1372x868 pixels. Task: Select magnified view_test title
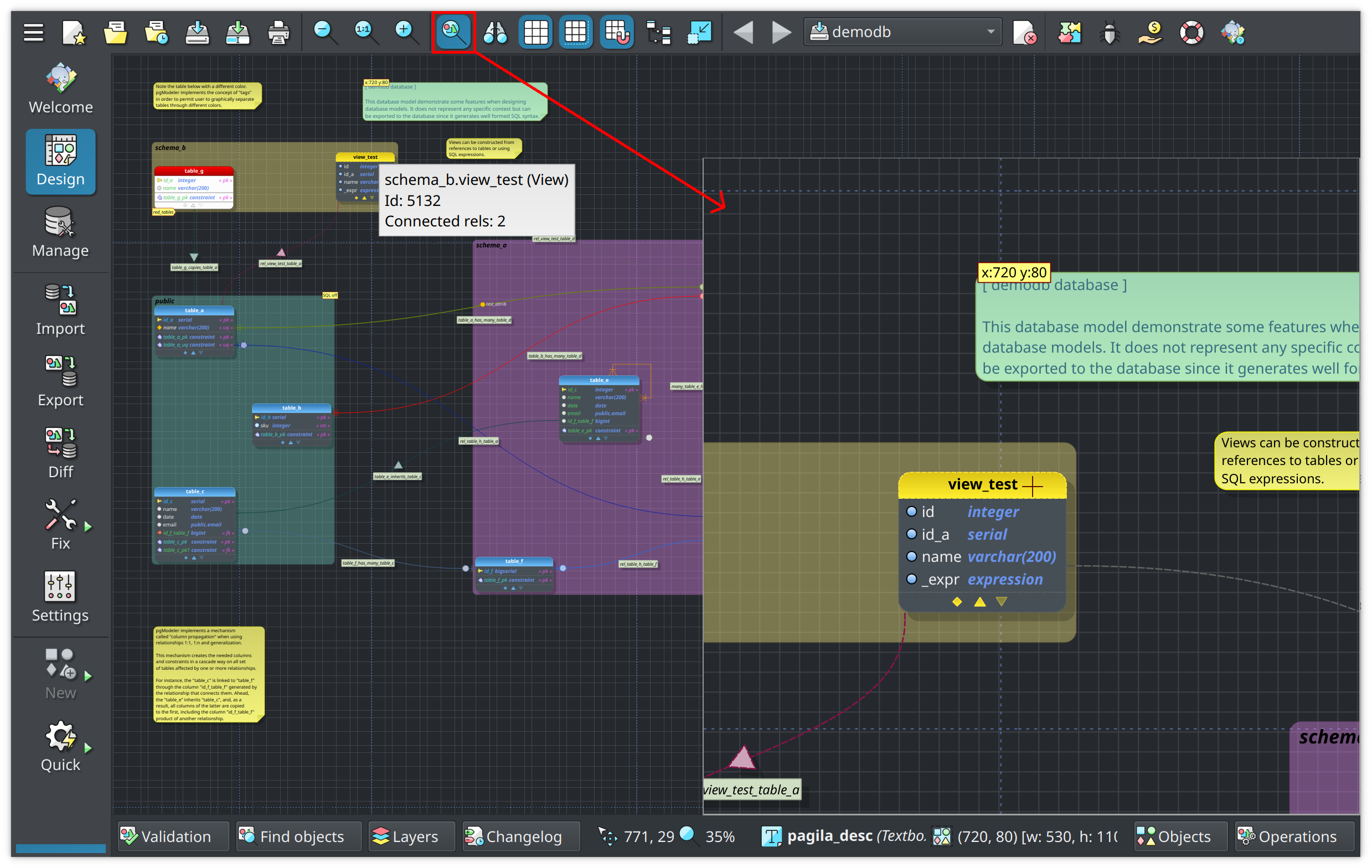tap(982, 484)
